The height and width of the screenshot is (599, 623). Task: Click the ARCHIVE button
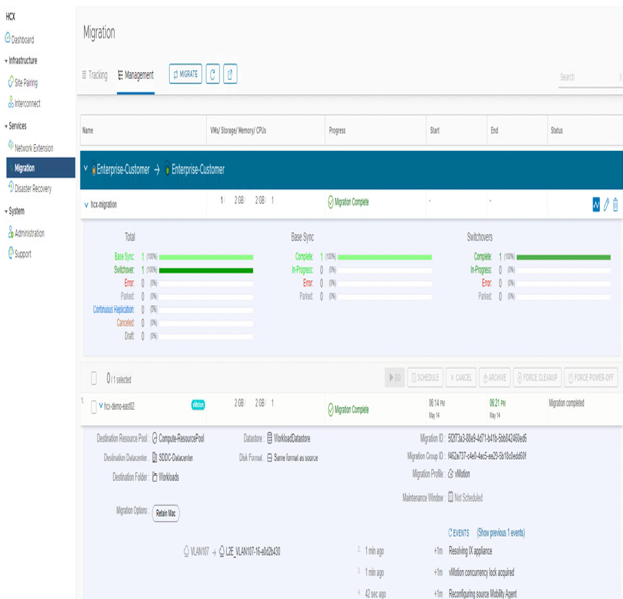pyautogui.click(x=495, y=377)
